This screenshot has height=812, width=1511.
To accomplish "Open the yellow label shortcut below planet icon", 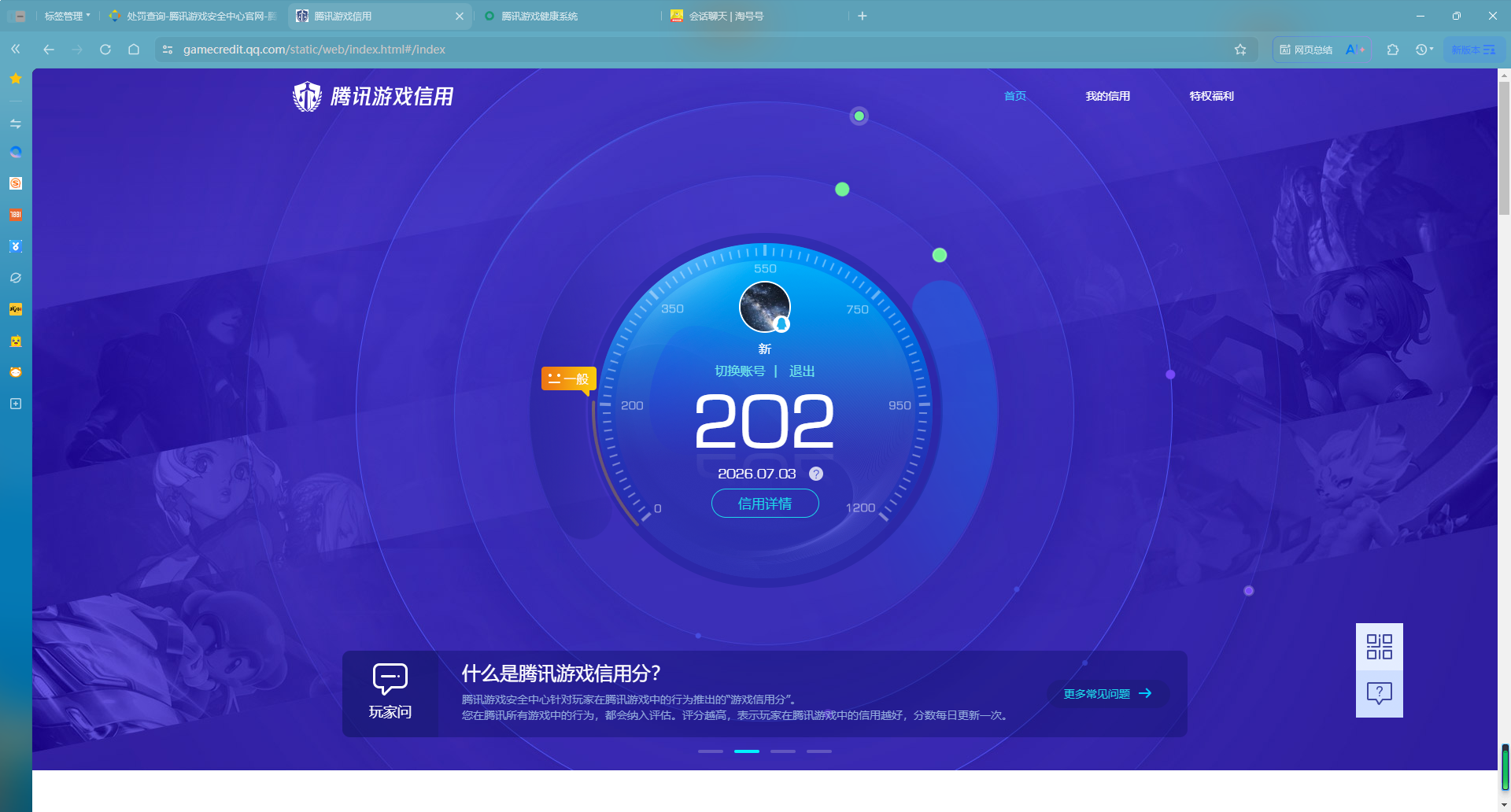I will [16, 309].
